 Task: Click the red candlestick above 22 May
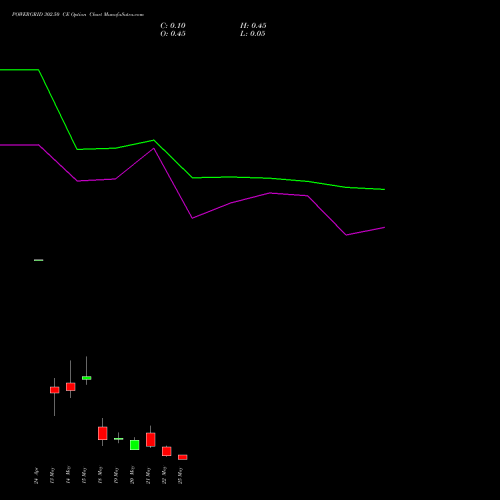(167, 451)
